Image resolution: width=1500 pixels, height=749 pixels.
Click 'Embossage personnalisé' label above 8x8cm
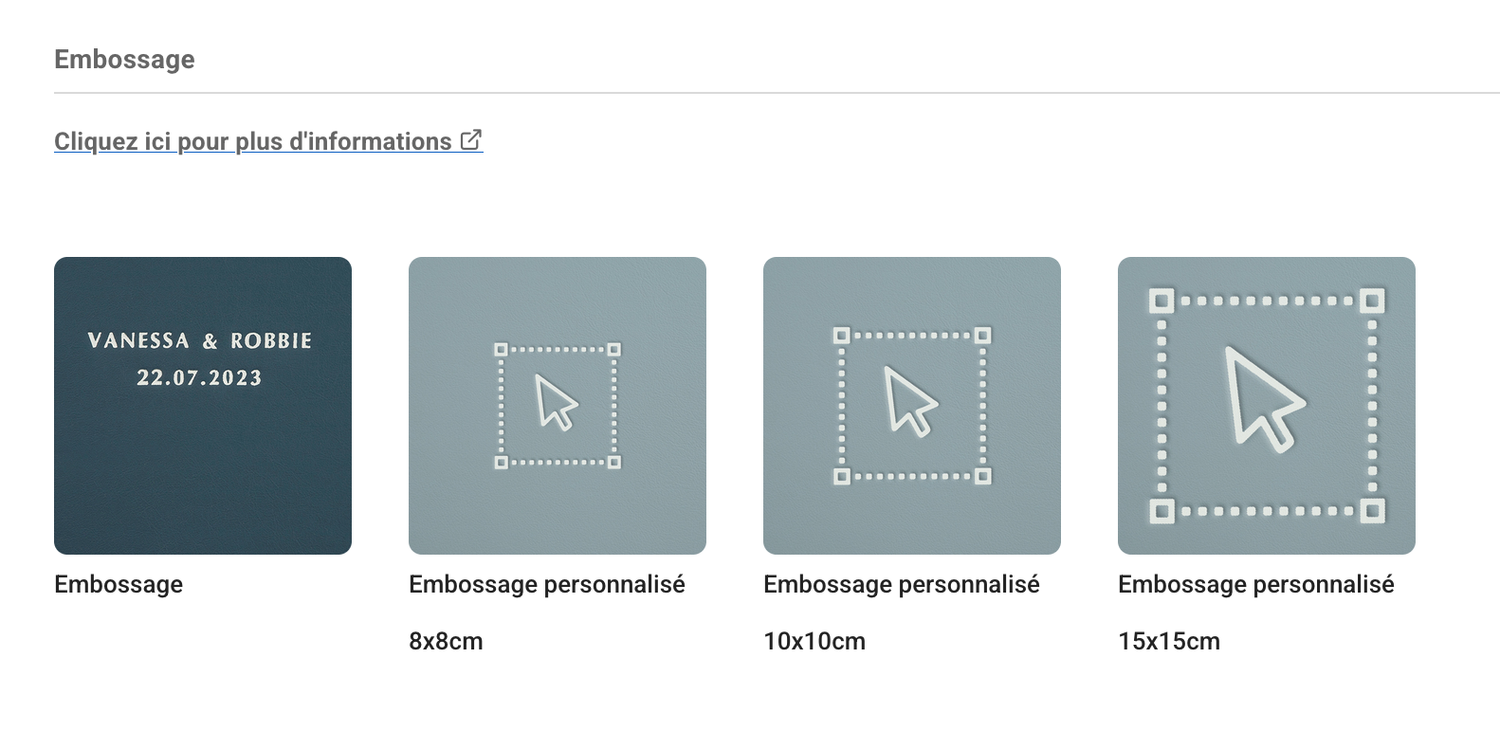(547, 584)
